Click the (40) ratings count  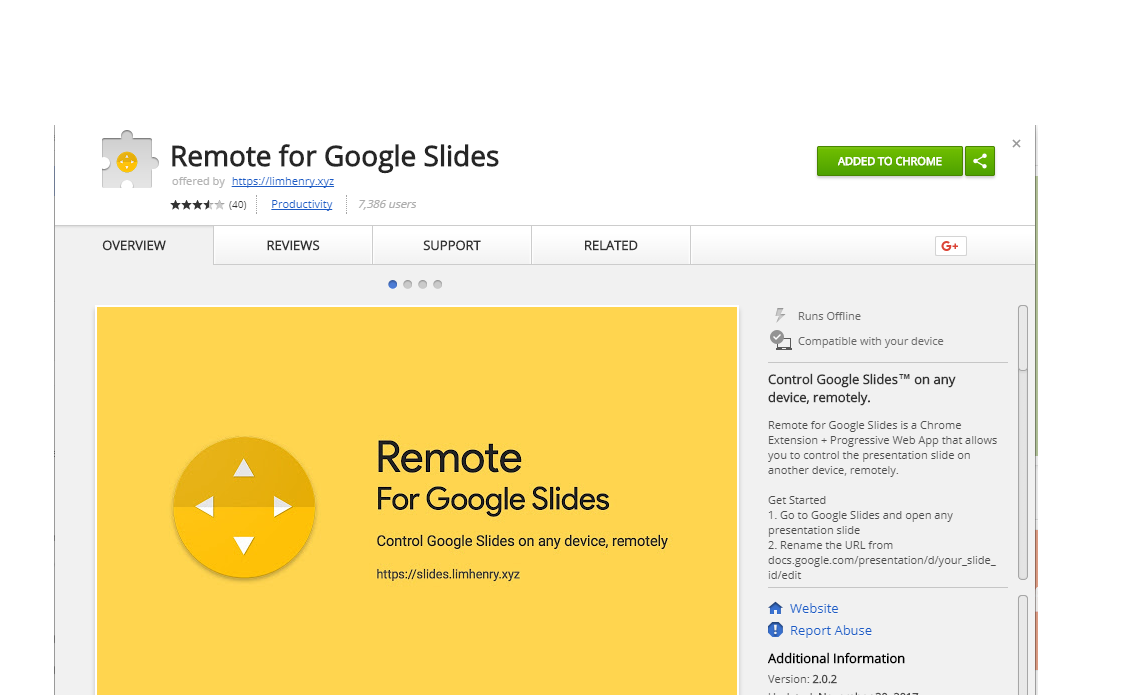tap(238, 205)
